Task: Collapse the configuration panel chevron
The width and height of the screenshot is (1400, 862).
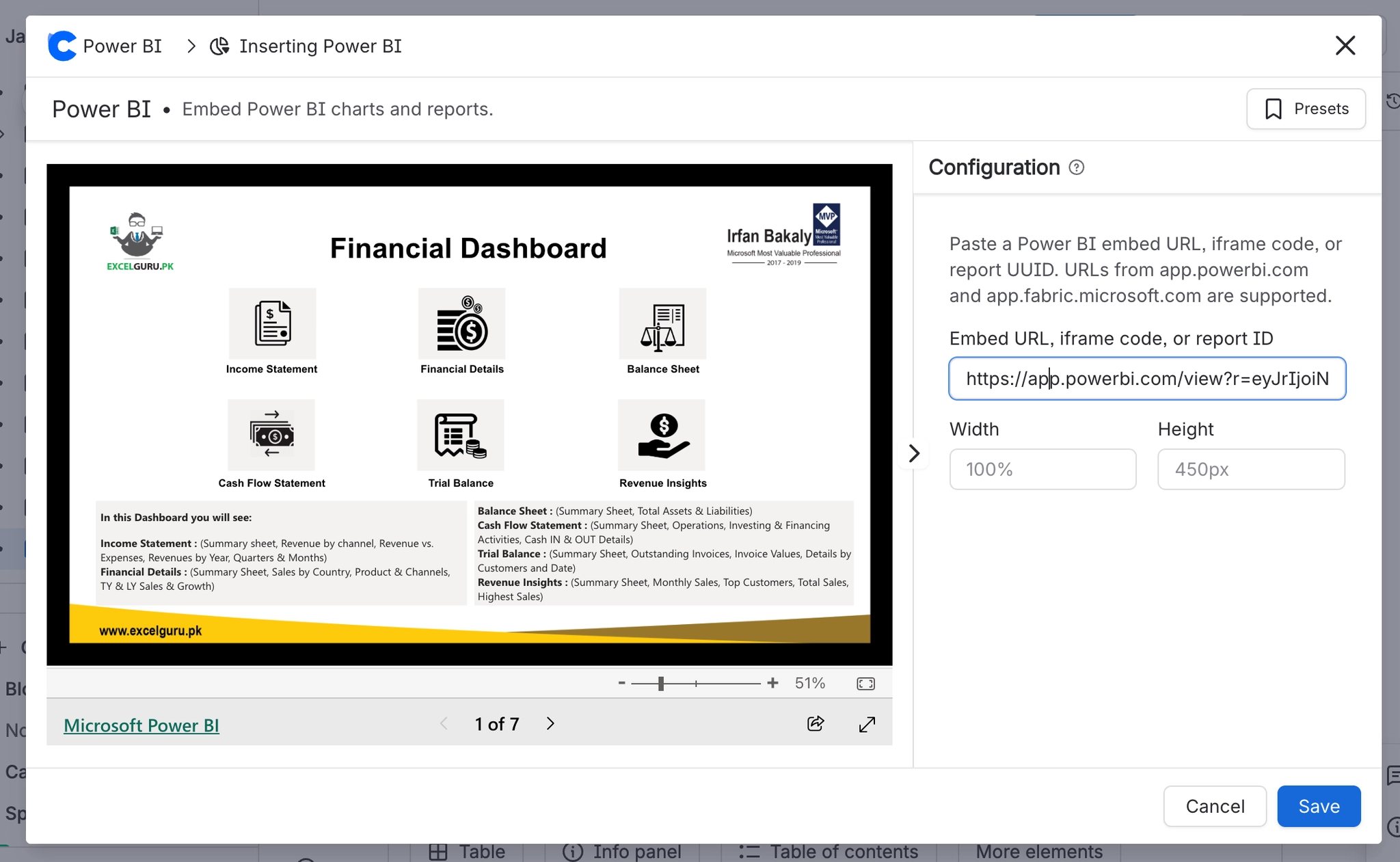Action: 914,453
